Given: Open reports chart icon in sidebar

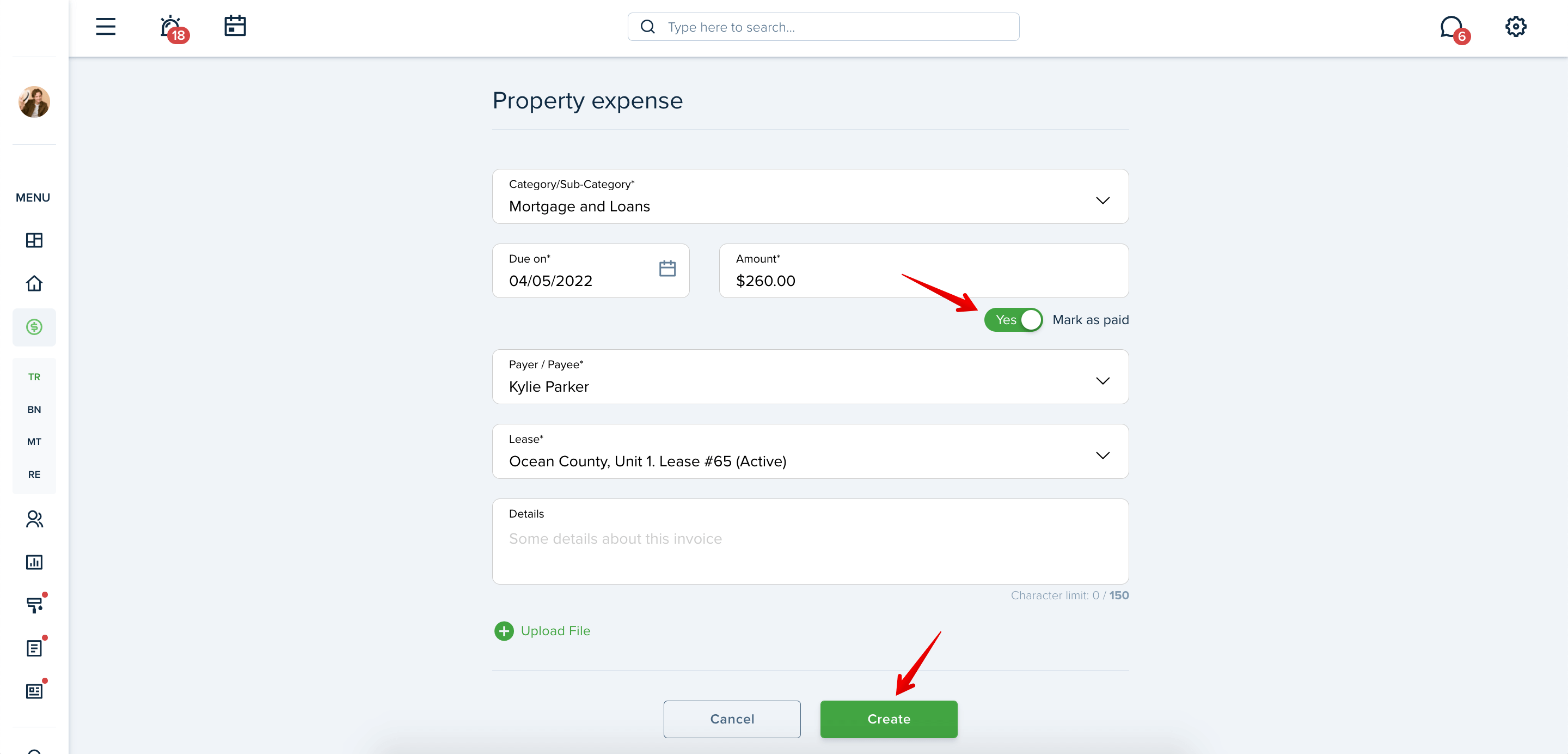Looking at the screenshot, I should click(x=34, y=562).
